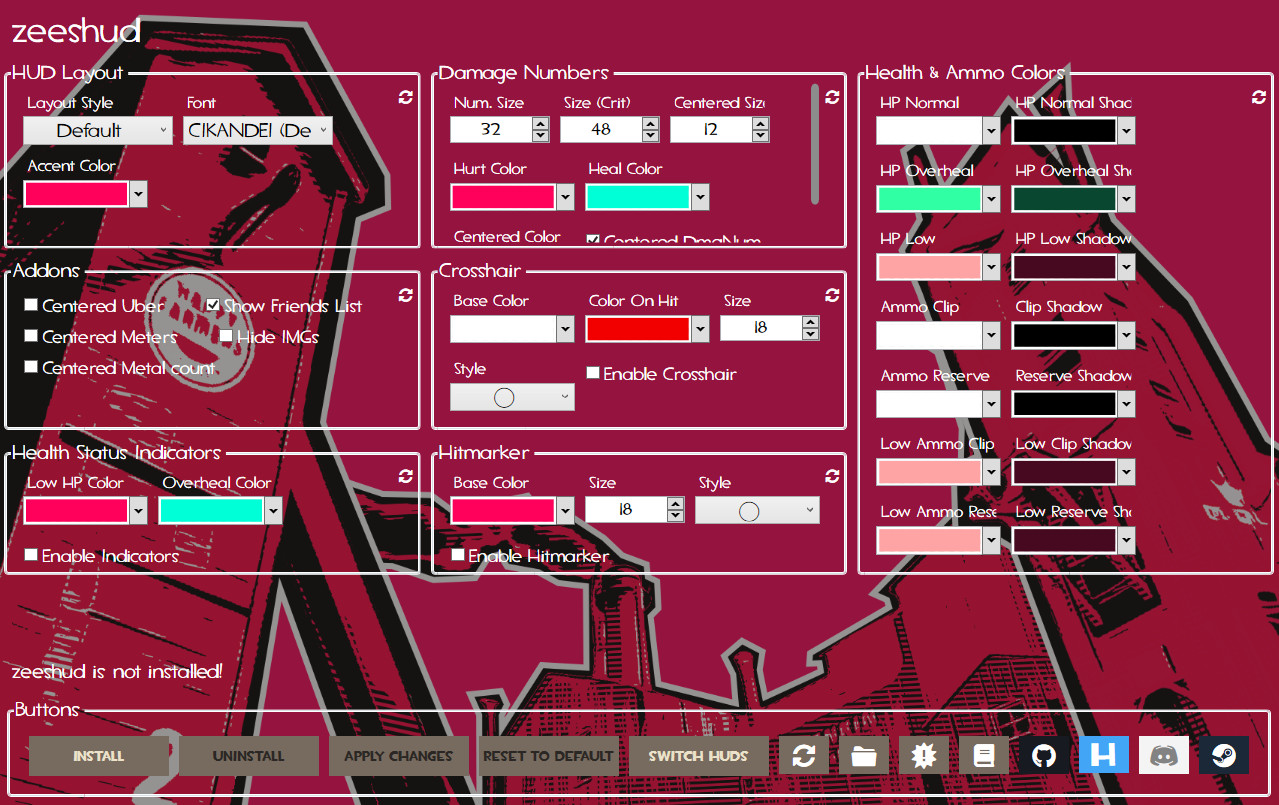
Task: Click RESET TO DEFAULT
Action: 548,755
